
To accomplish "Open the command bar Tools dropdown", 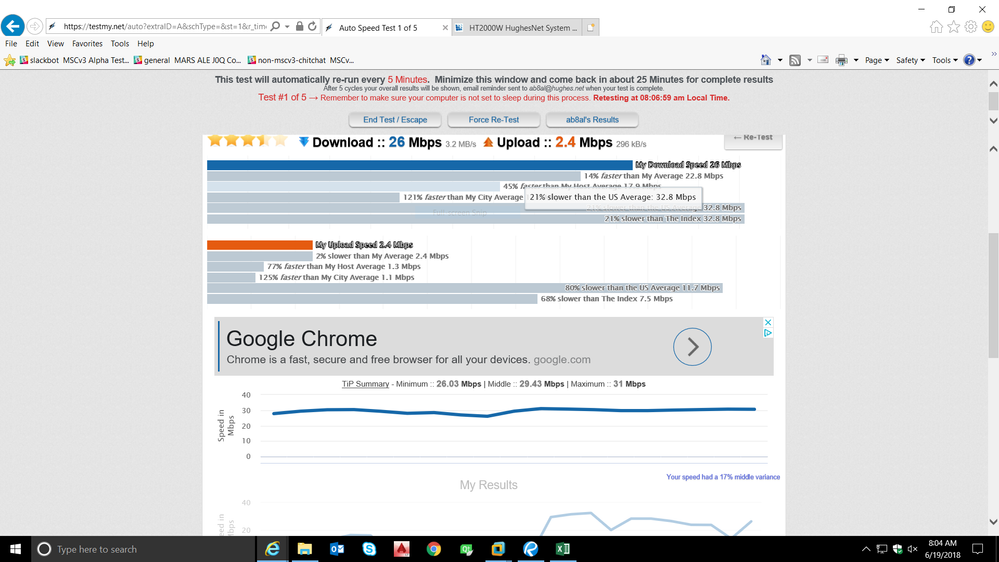I will tap(945, 61).
